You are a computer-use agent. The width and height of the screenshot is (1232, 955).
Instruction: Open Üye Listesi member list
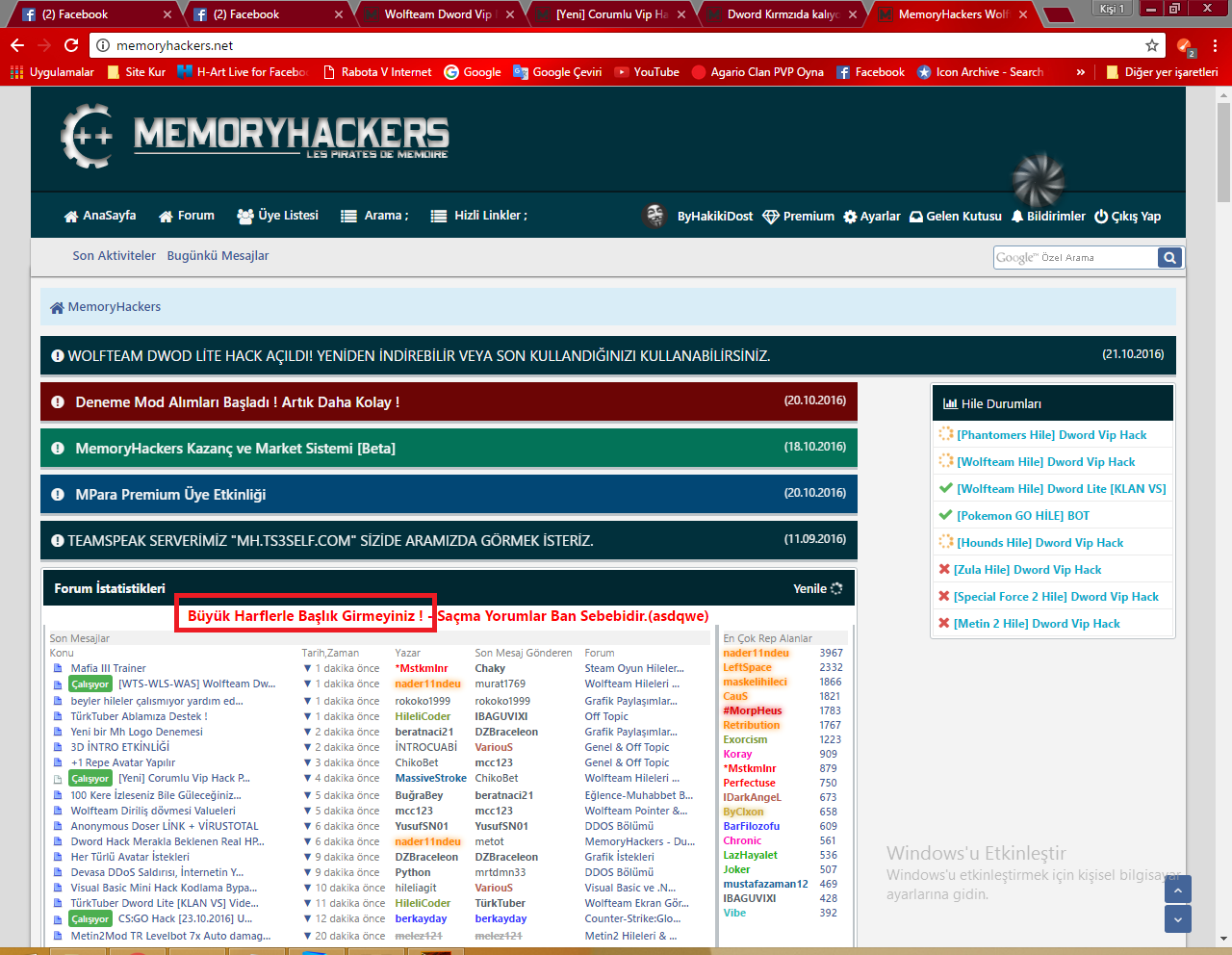277,216
